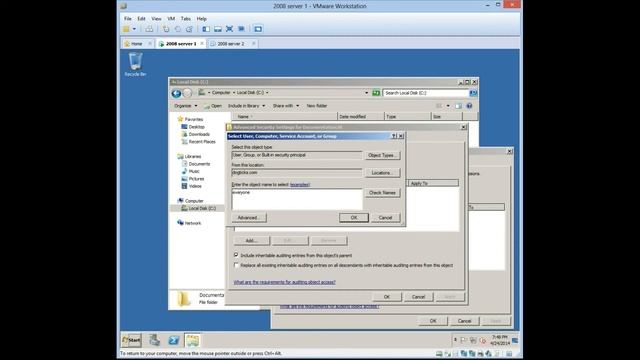Select Downloads in the navigation pane
Viewport: 640px width, 360px height.
click(x=195, y=134)
